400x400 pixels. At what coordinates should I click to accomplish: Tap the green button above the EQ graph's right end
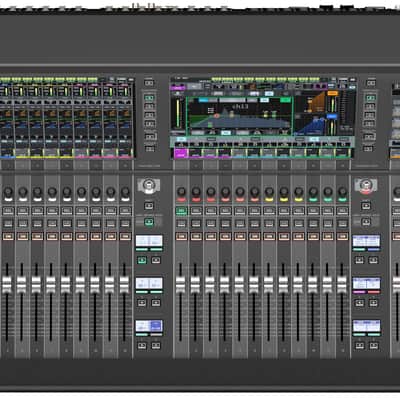click(285, 100)
